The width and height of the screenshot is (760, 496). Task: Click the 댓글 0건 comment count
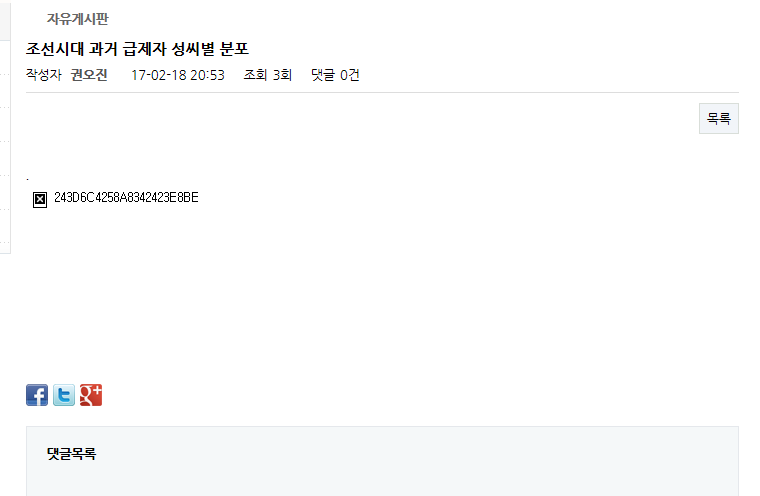[335, 75]
